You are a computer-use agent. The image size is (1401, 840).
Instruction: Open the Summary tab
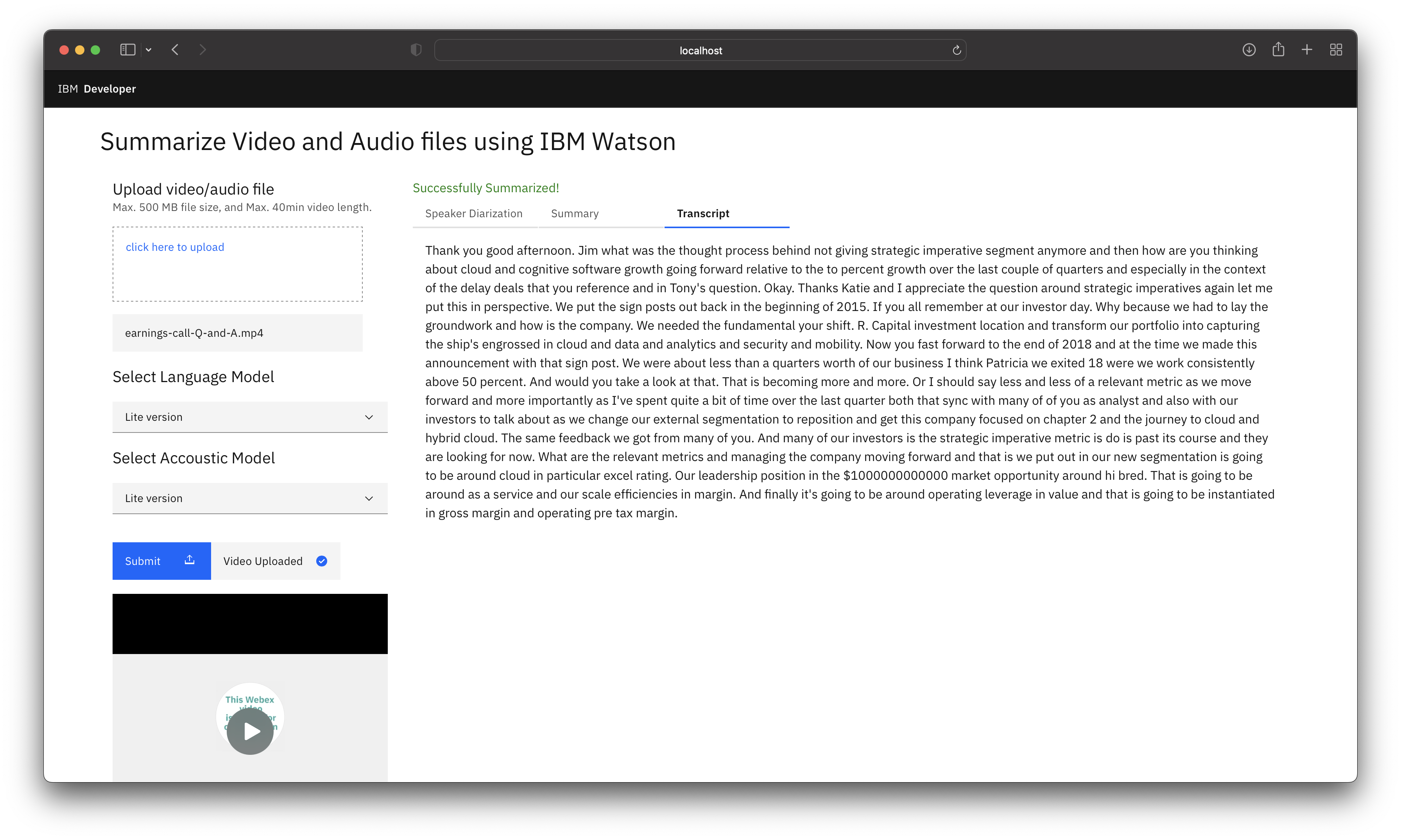[x=574, y=213]
